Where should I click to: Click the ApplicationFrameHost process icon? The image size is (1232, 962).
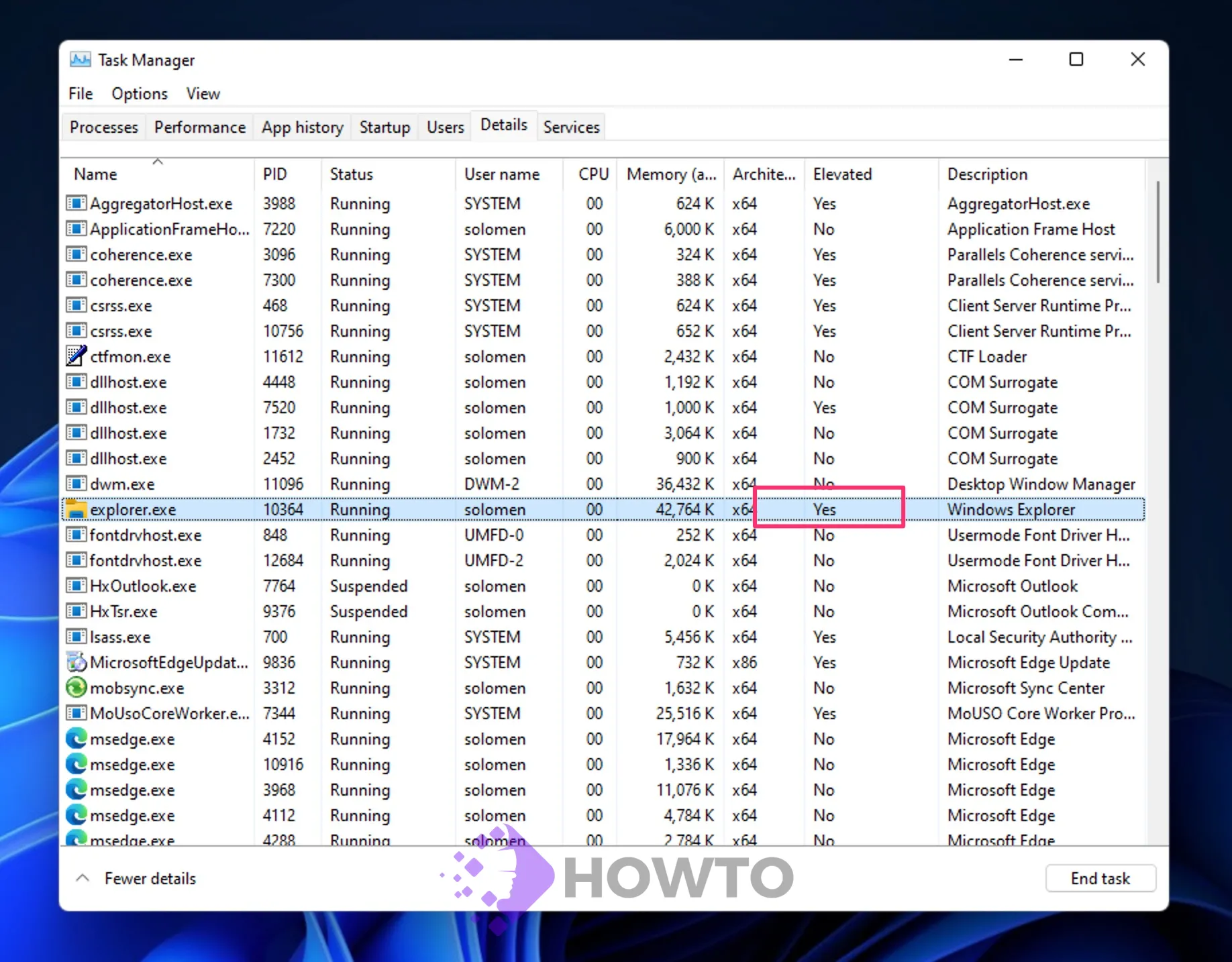click(x=76, y=228)
